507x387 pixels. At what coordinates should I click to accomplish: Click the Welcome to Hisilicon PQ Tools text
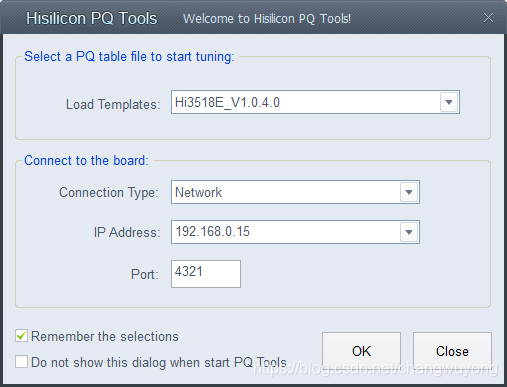pyautogui.click(x=267, y=19)
